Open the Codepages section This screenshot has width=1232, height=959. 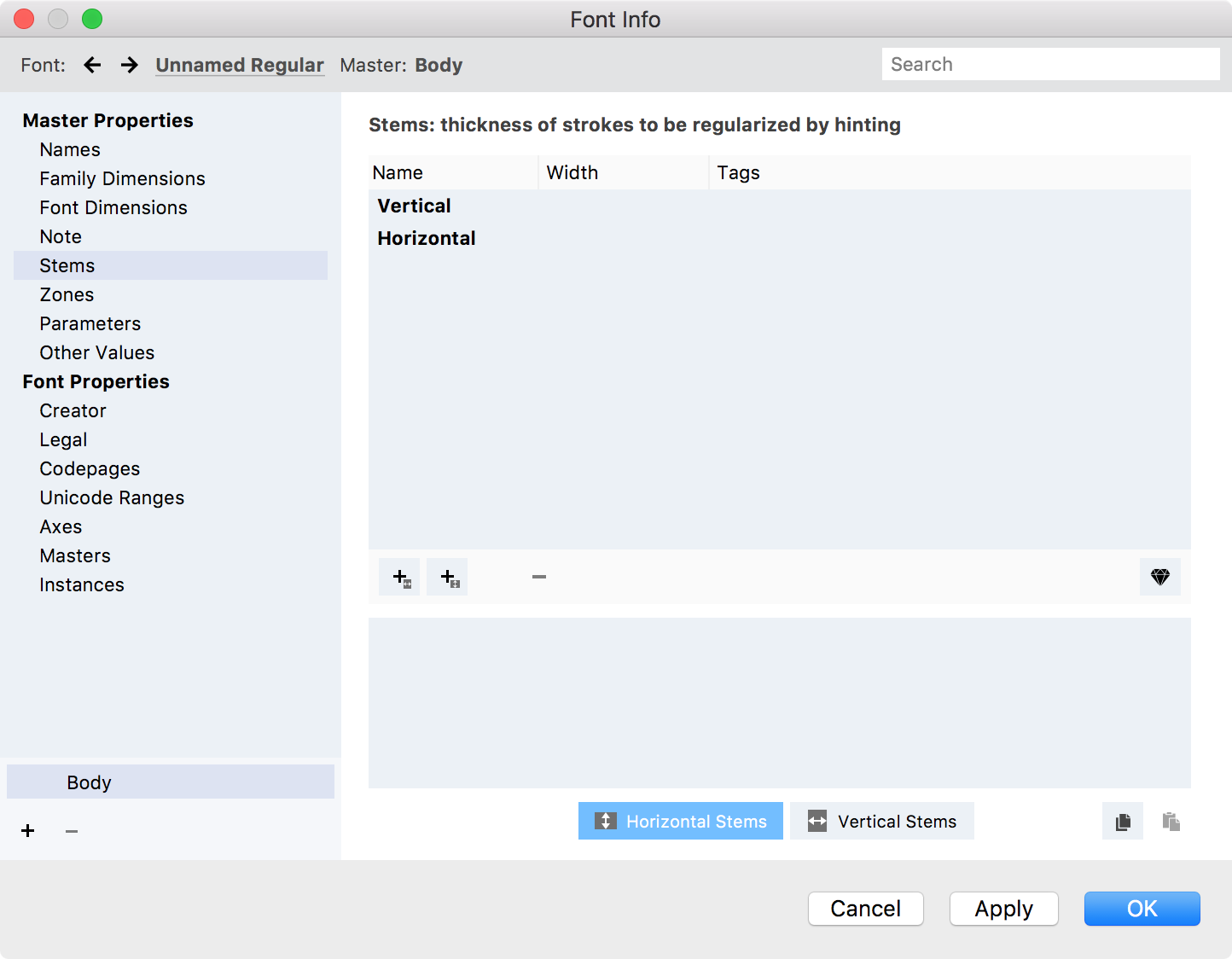point(171,468)
